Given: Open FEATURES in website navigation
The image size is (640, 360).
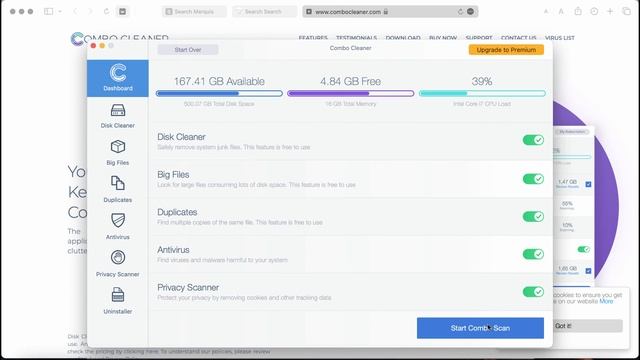Looking at the screenshot, I should 313,38.
